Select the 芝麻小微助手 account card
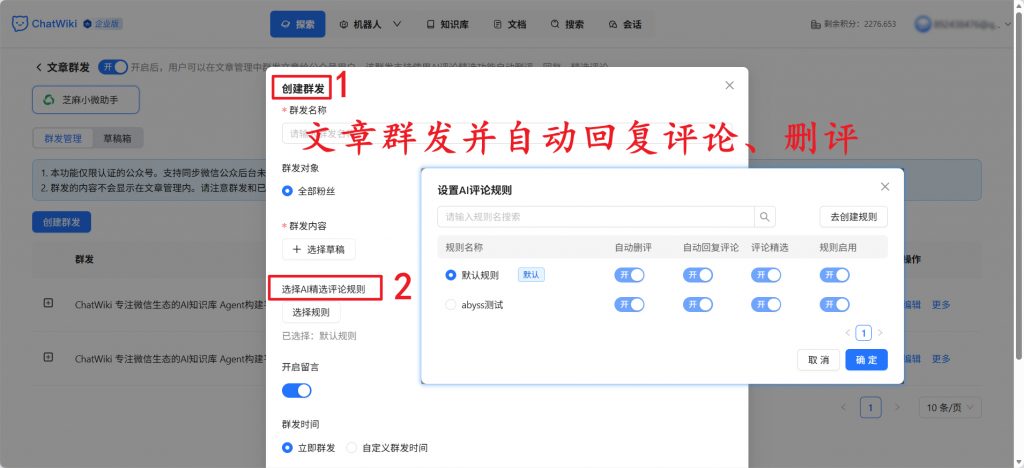 [x=86, y=100]
